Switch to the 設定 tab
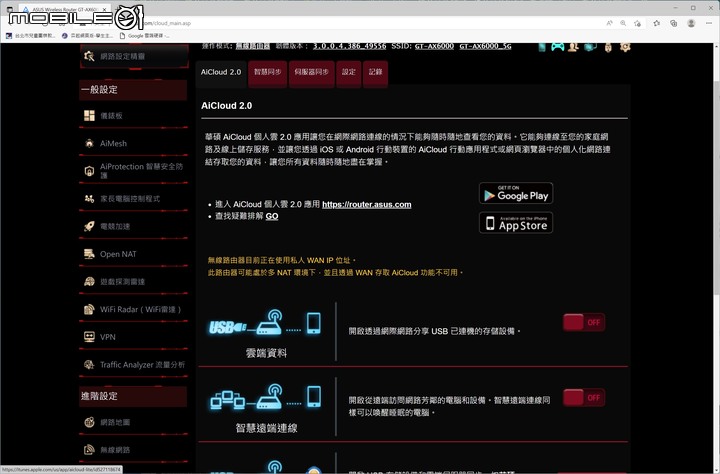 tap(349, 73)
